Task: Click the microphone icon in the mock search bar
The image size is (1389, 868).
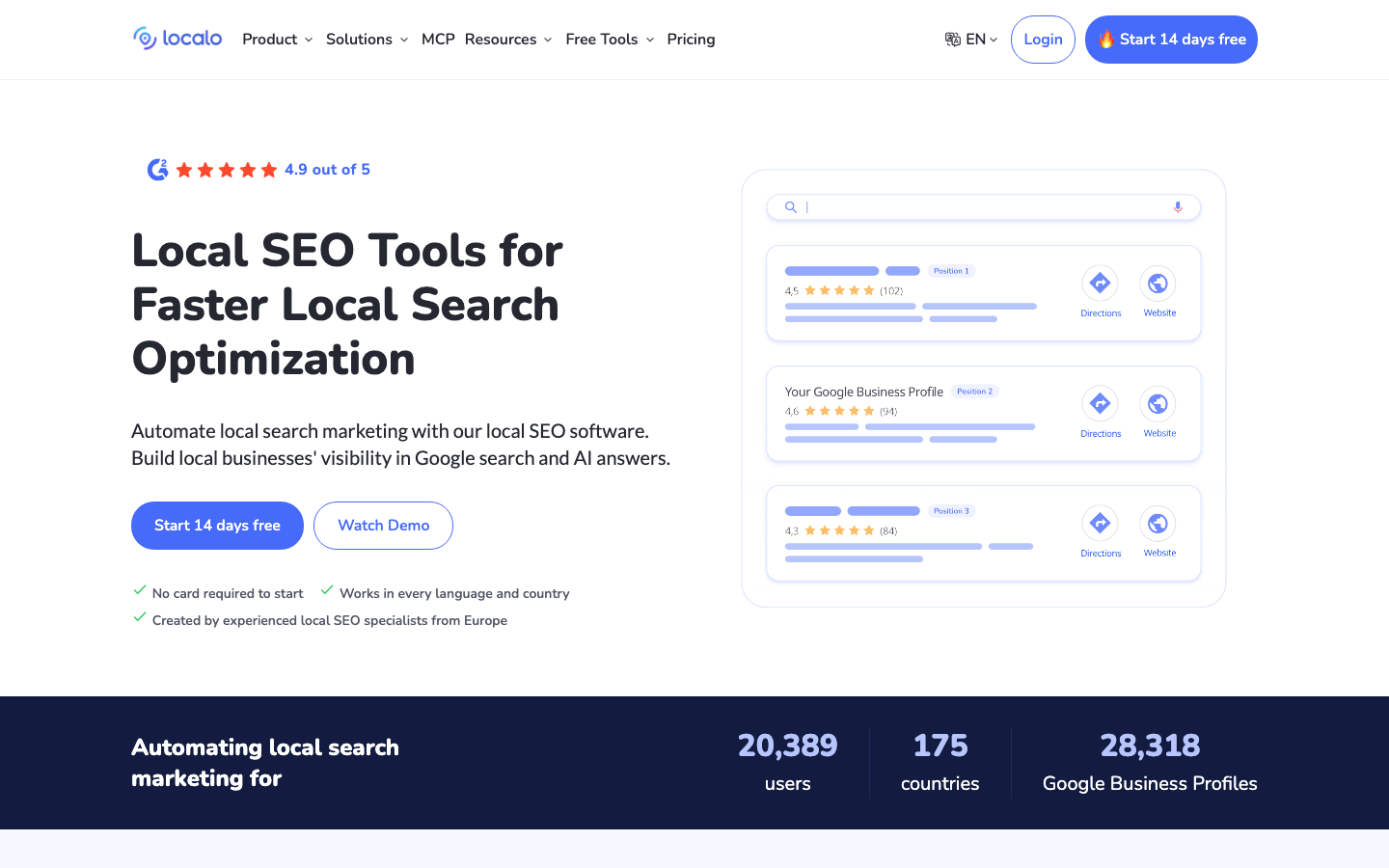Action: pyautogui.click(x=1178, y=207)
